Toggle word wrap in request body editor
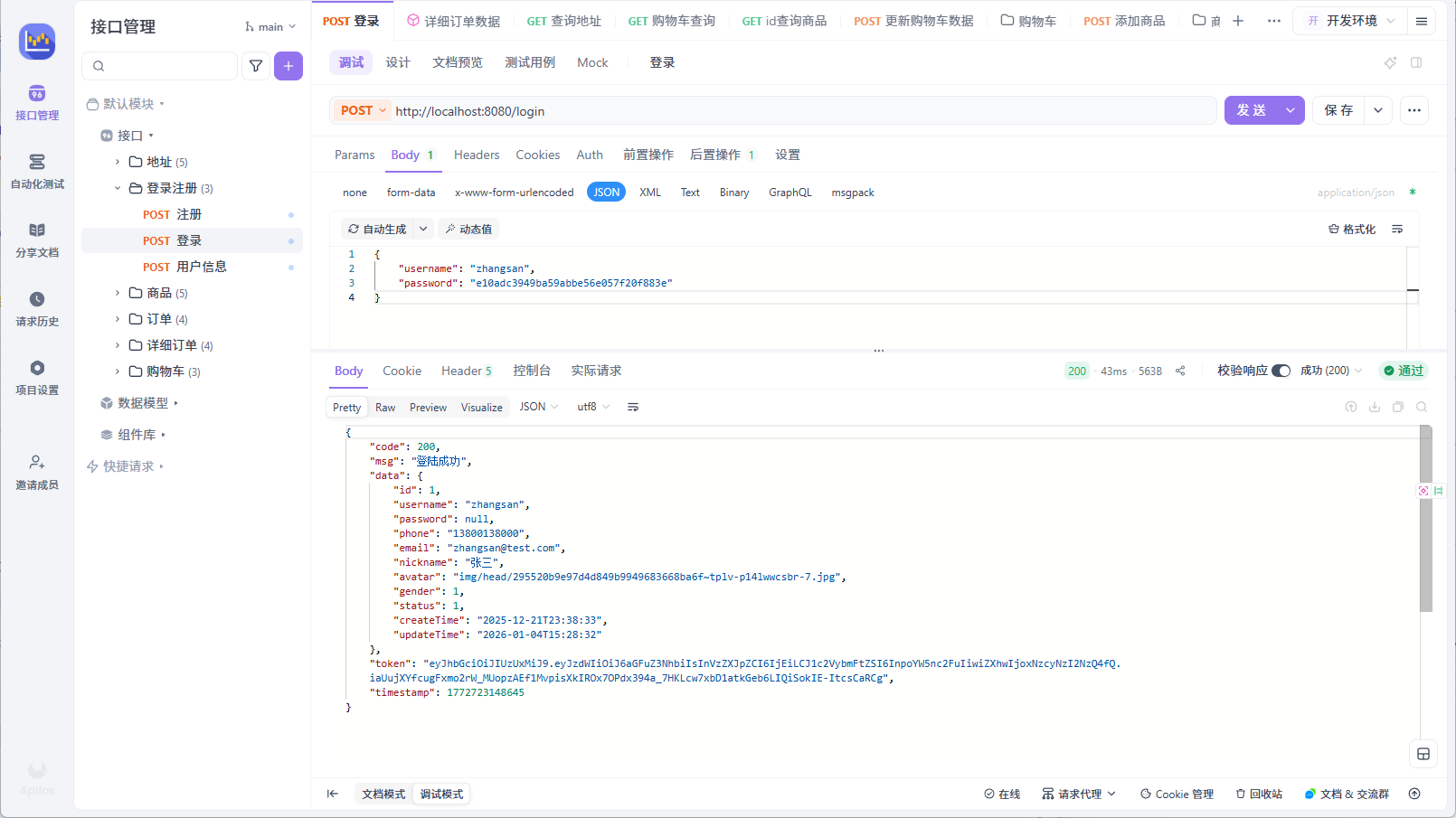The width and height of the screenshot is (1456, 818). click(x=1397, y=230)
